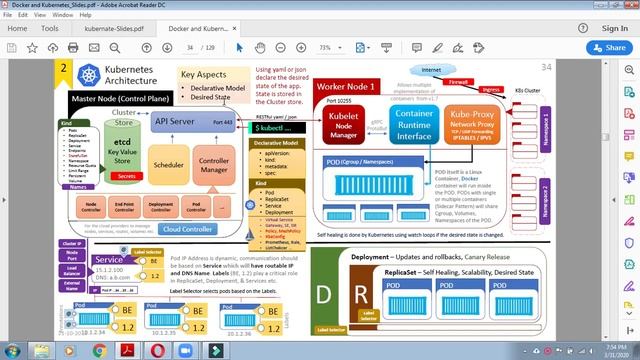
Task: Print the document using the printer icon
Action: click(73, 48)
